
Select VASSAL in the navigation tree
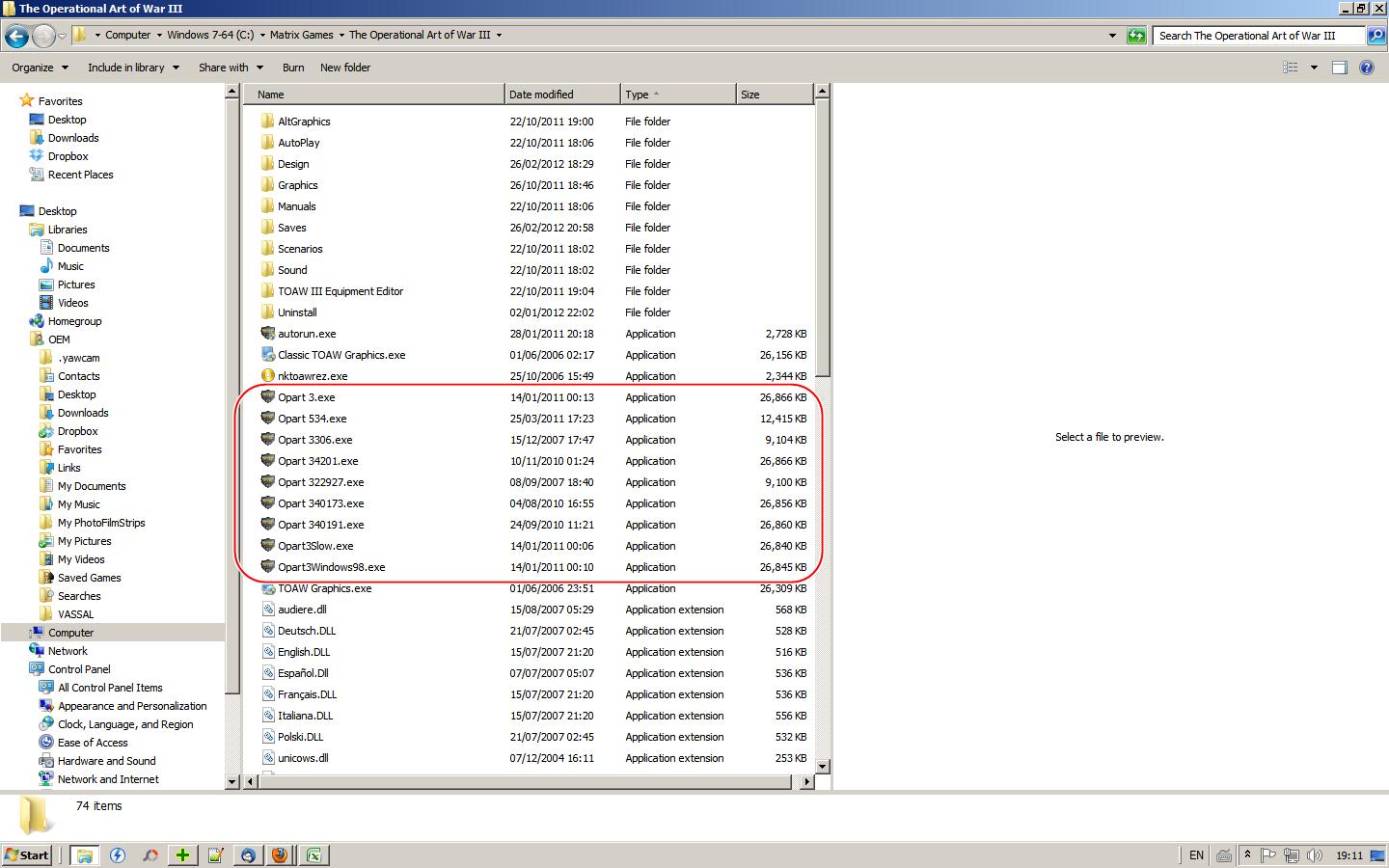pos(75,614)
